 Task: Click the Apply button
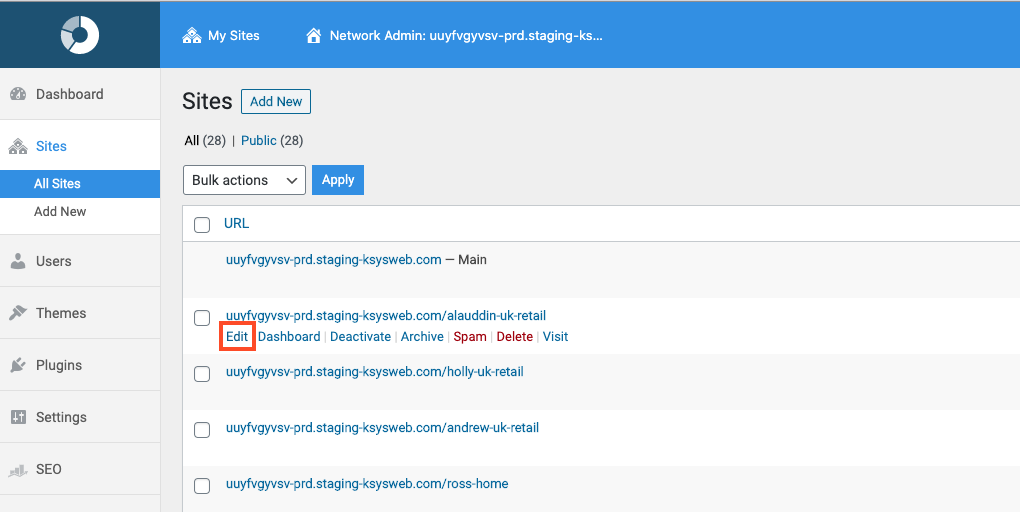pyautogui.click(x=338, y=180)
